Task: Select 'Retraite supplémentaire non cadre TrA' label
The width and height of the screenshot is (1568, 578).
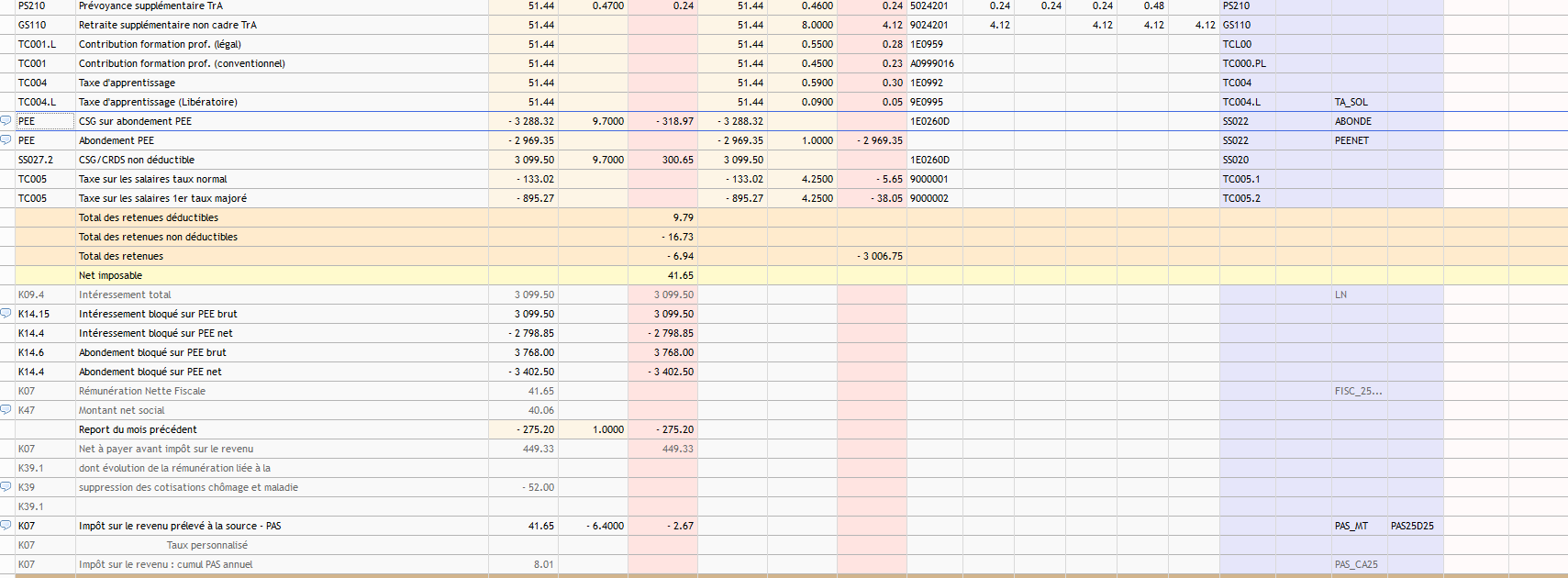Action: point(168,25)
